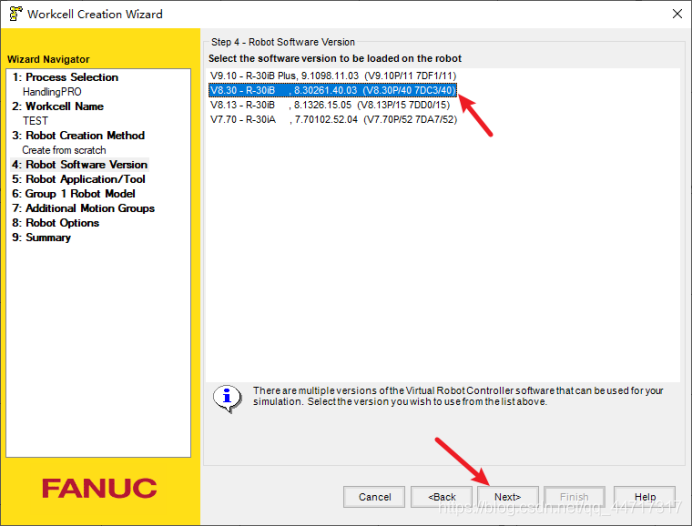
Task: Click the blue information icon
Action: (x=227, y=397)
